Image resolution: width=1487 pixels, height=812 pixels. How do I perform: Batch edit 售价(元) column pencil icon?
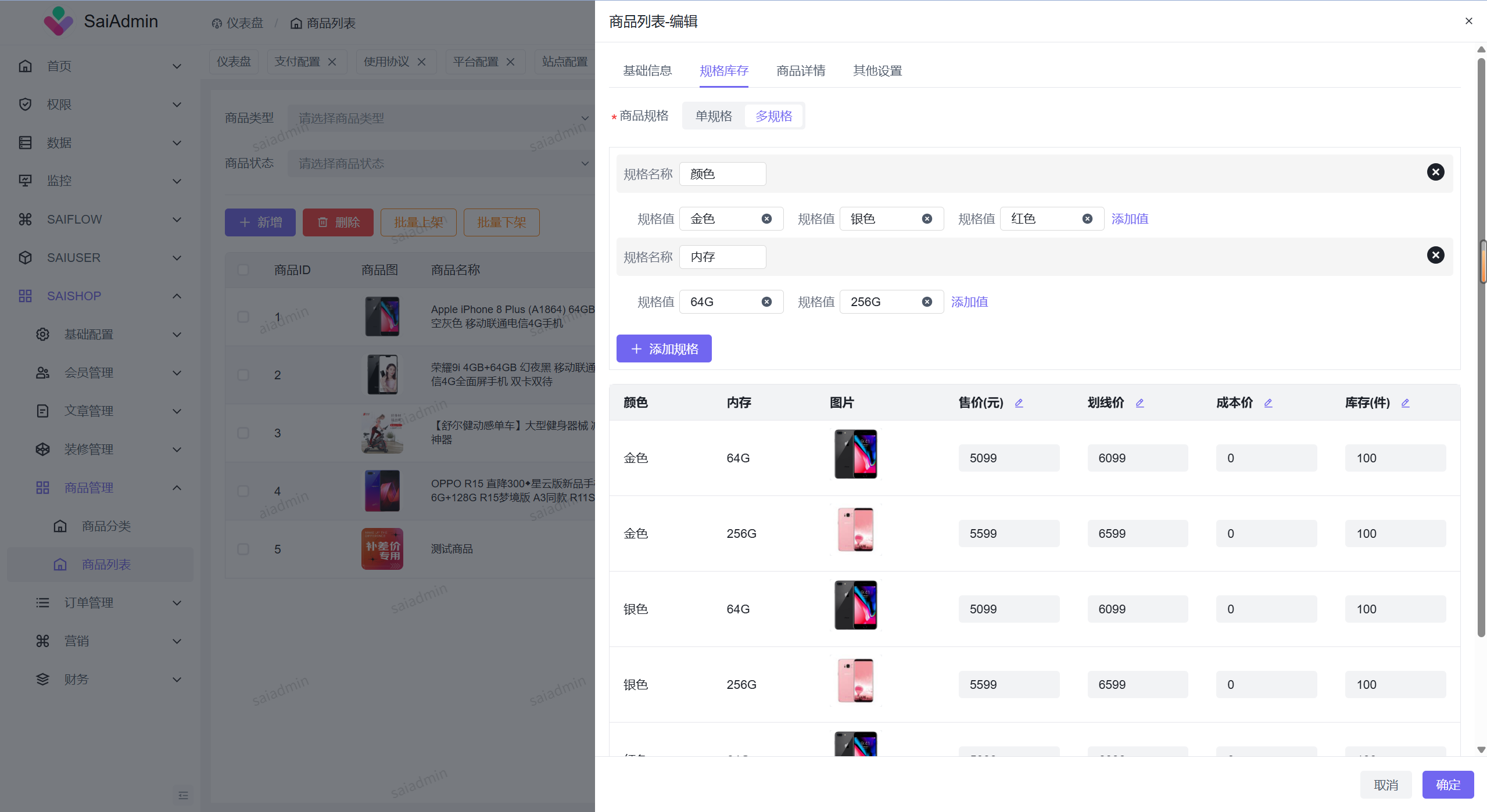[1019, 403]
